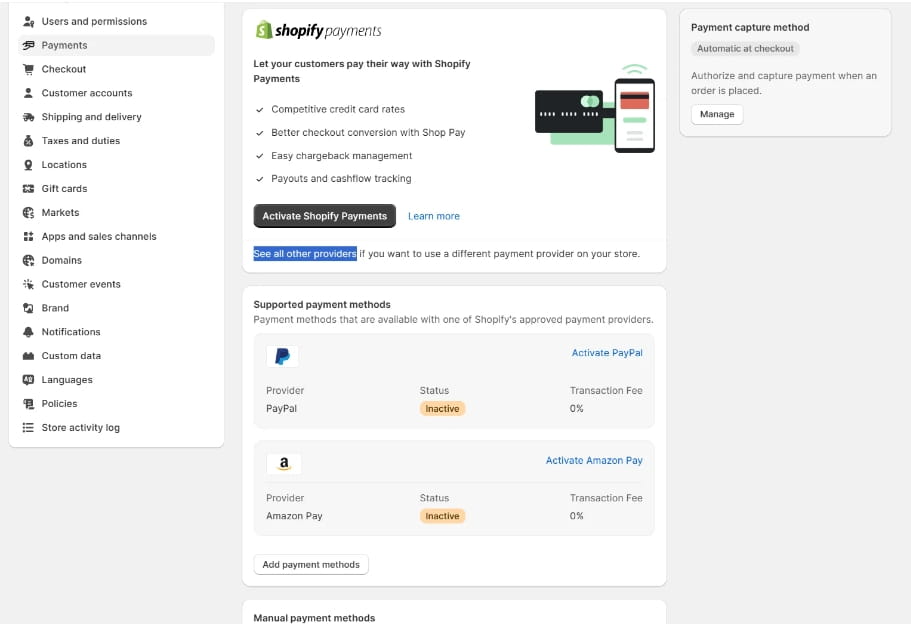Open the Markets globe icon

point(28,212)
